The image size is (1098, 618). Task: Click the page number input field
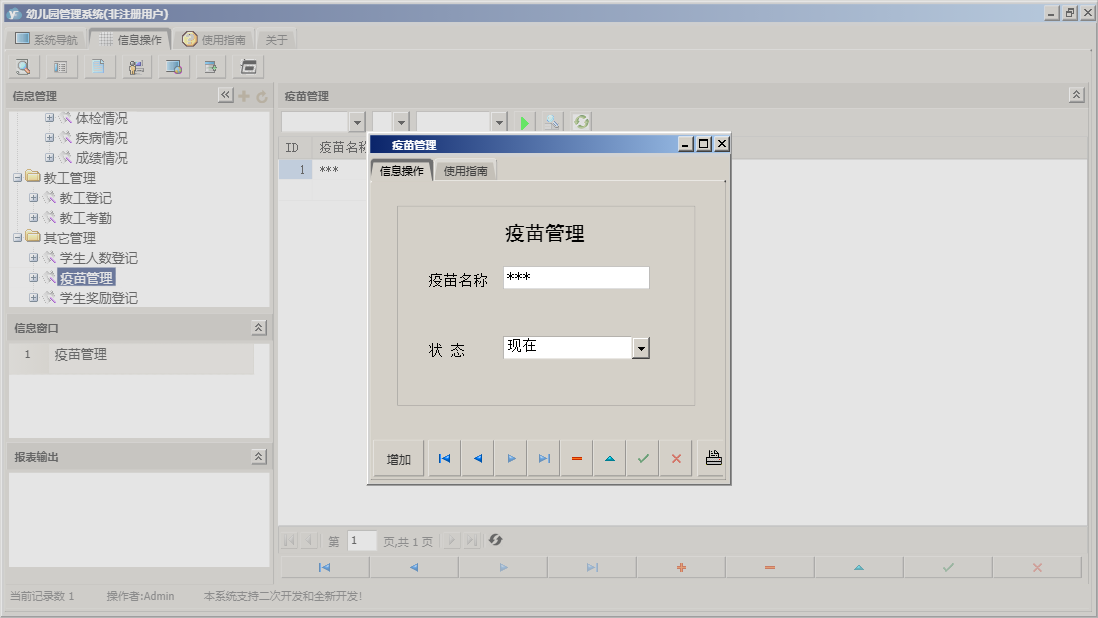tap(361, 540)
